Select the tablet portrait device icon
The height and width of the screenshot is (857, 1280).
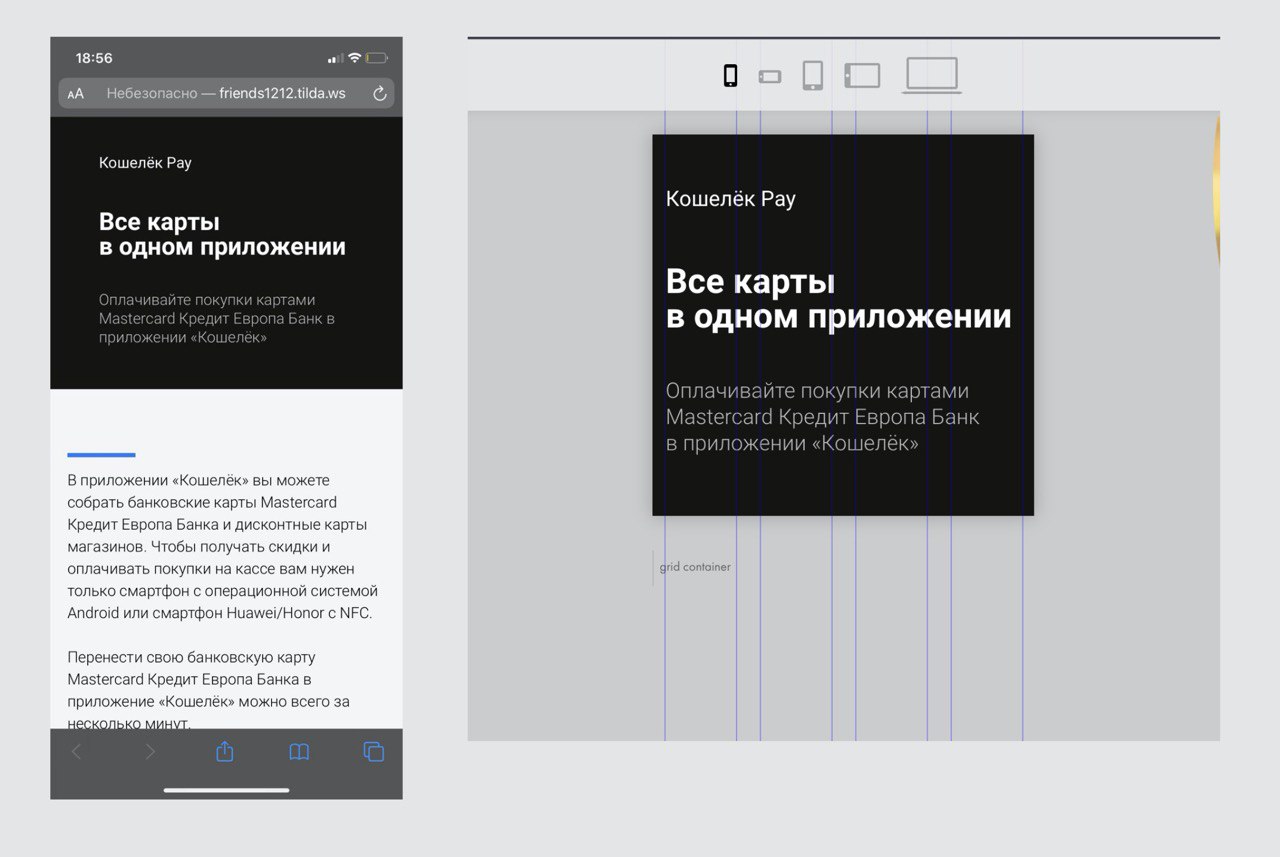[813, 76]
